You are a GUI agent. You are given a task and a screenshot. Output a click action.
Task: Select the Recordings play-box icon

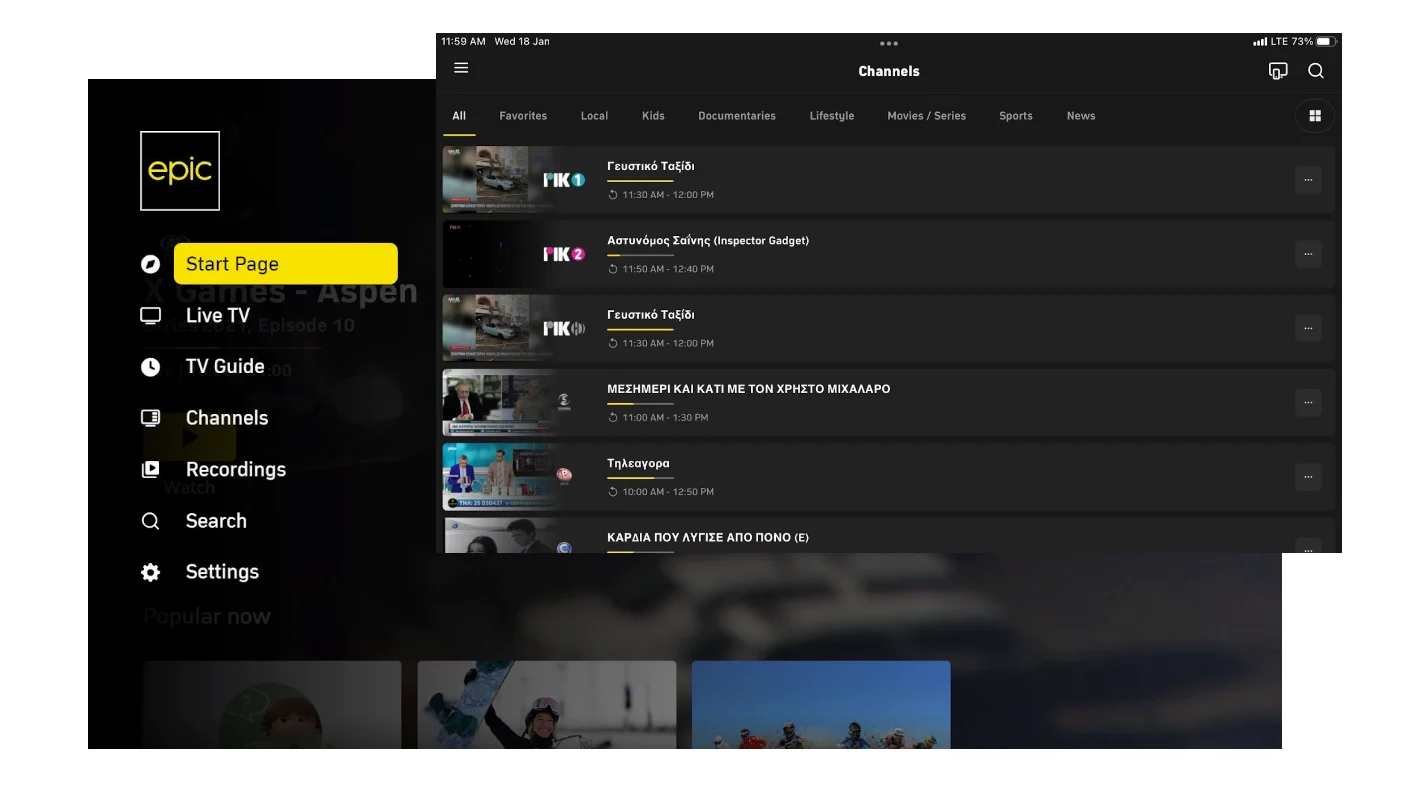coord(150,469)
